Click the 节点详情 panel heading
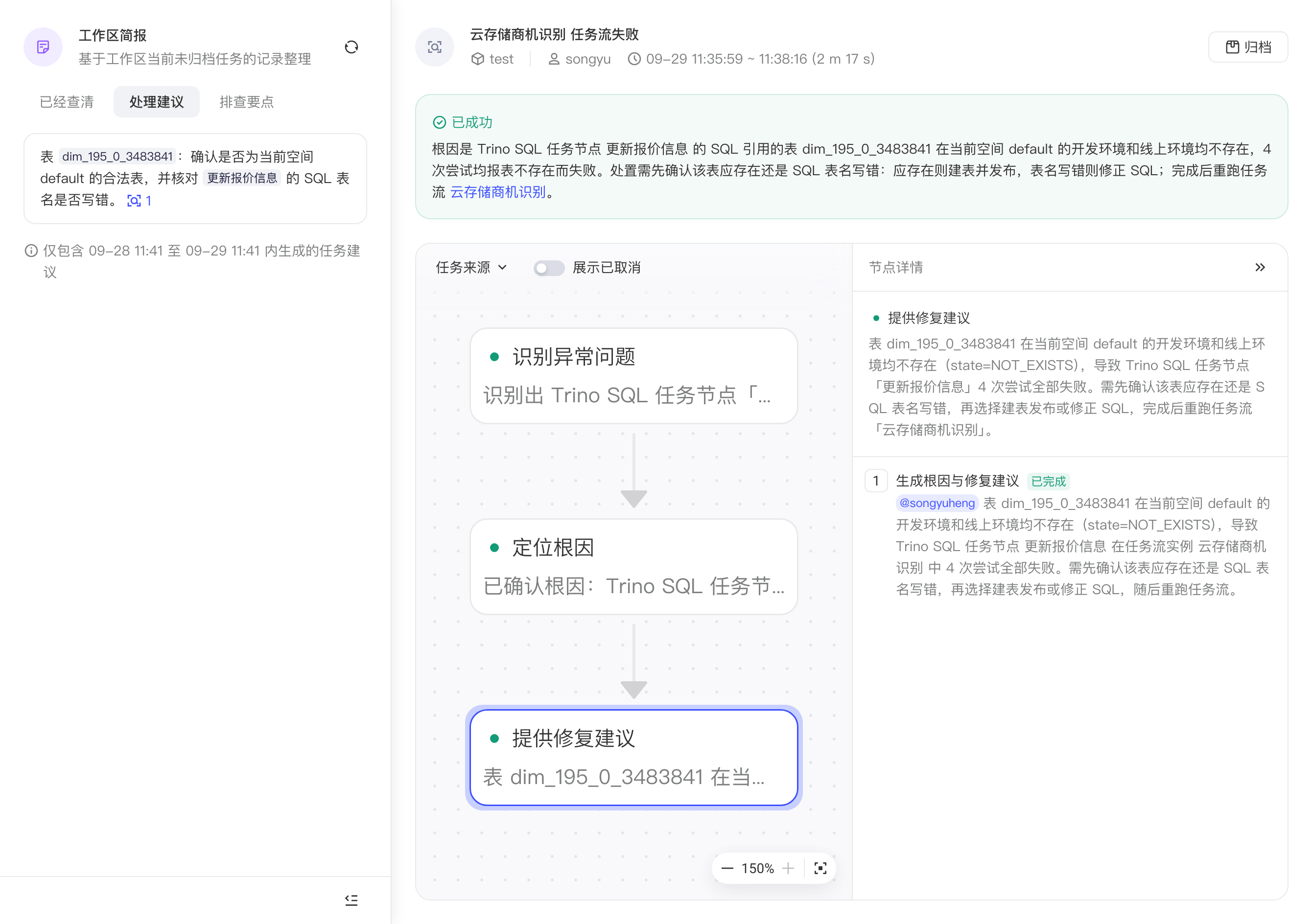Screen dimensions: 1312x924 click(896, 267)
